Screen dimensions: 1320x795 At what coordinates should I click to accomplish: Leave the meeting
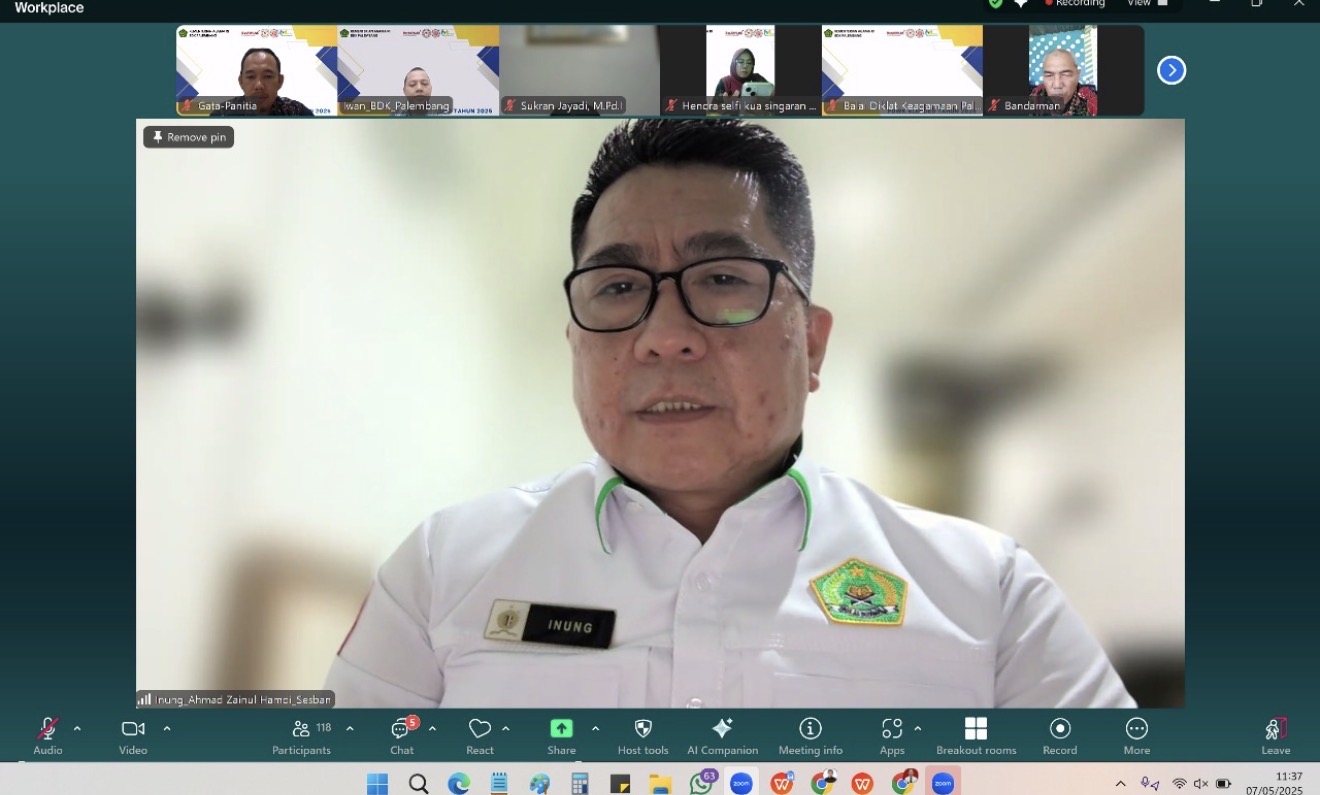tap(1275, 735)
